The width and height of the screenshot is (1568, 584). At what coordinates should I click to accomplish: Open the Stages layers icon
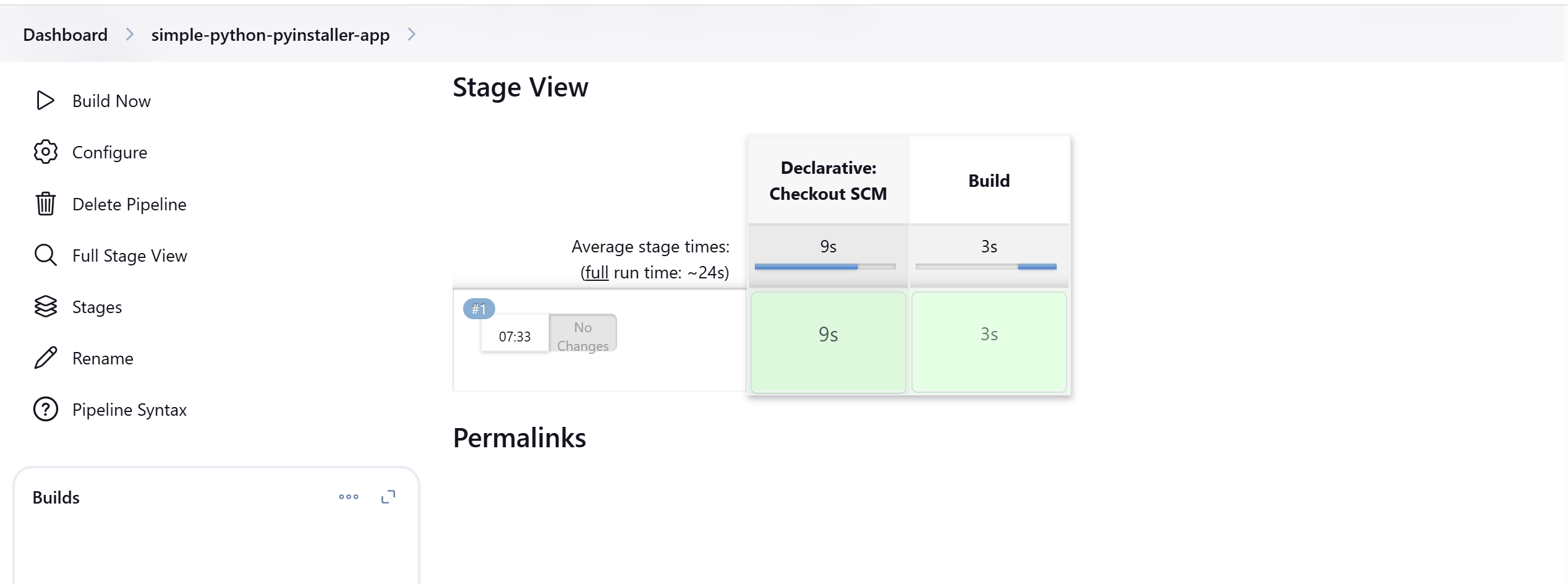tap(45, 306)
